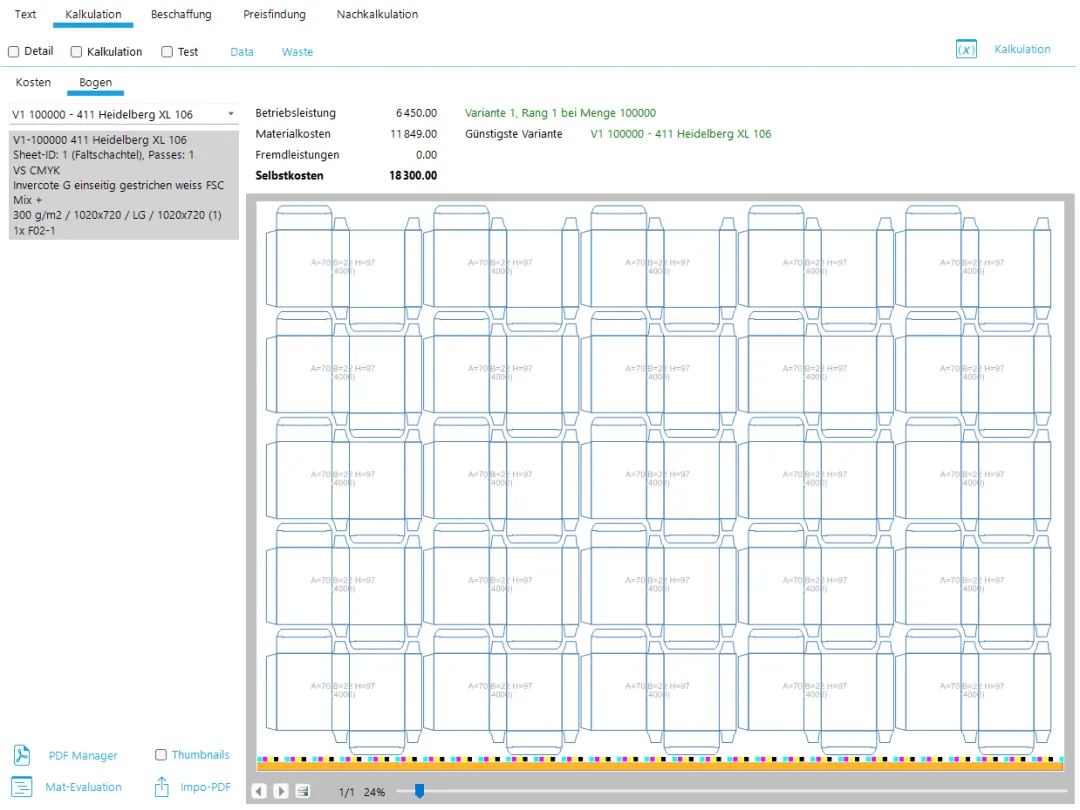Open the Preisfindung tab
Viewport: 1080px width, 810px height.
(x=274, y=14)
